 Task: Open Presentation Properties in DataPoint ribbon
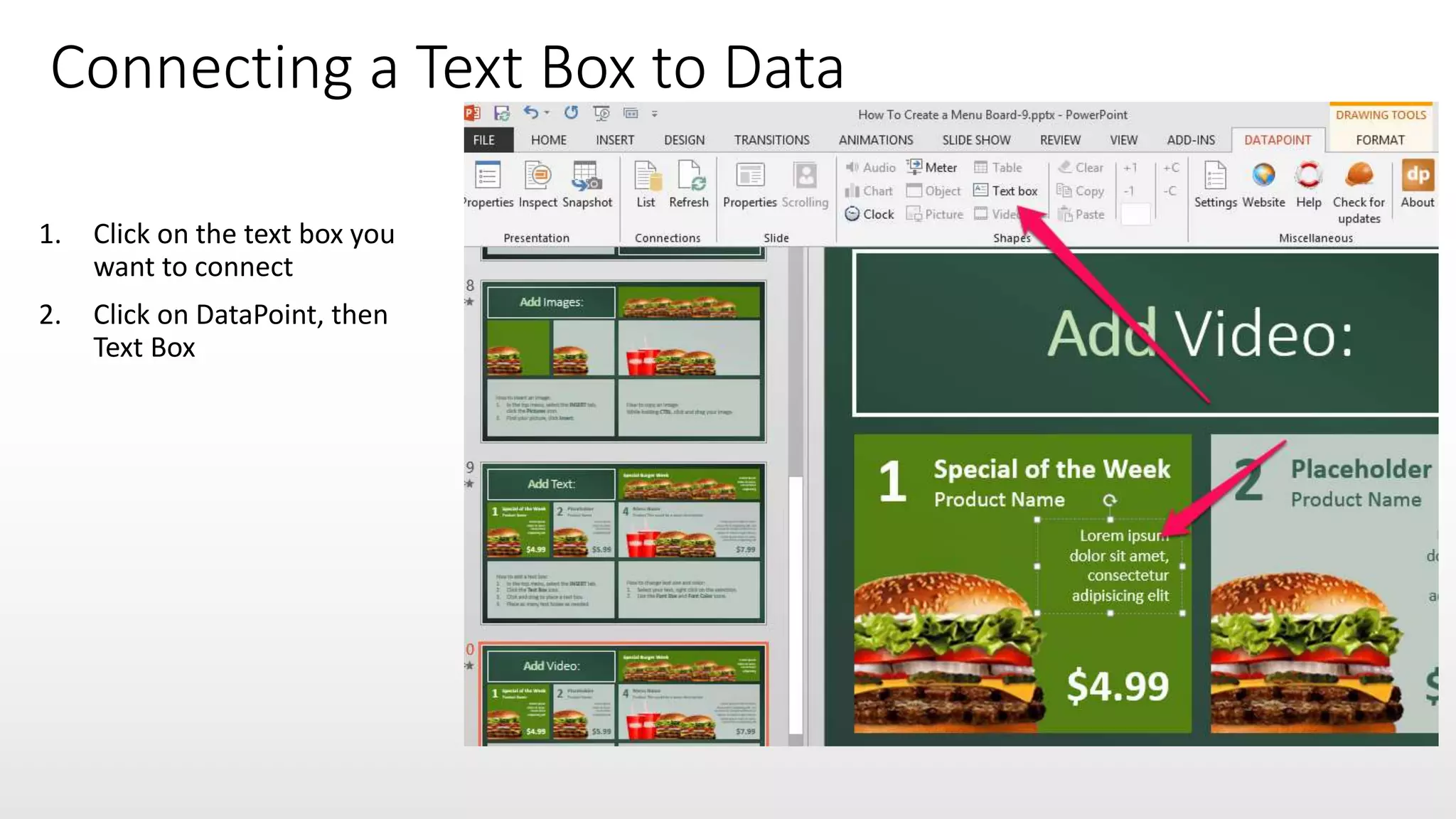point(488,185)
